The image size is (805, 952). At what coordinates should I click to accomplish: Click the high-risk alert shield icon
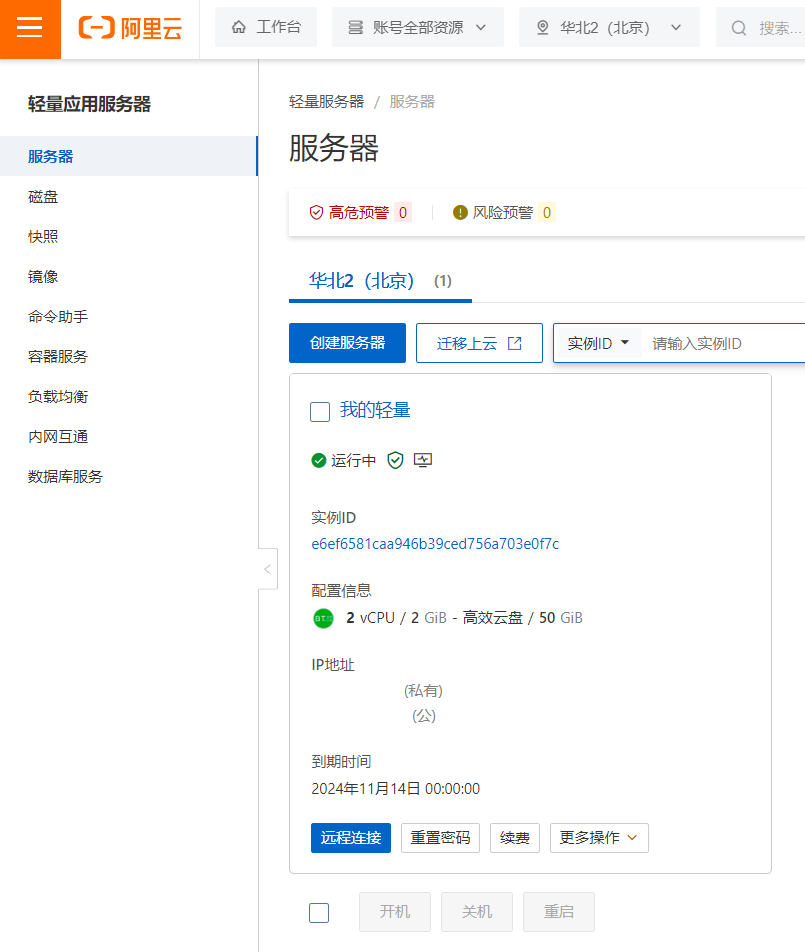[x=316, y=212]
